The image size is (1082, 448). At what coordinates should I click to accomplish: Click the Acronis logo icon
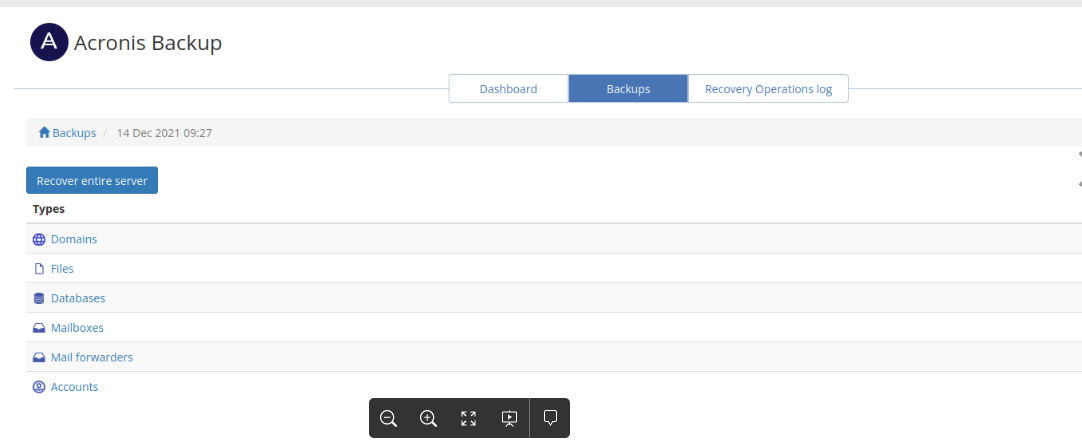pyautogui.click(x=49, y=42)
